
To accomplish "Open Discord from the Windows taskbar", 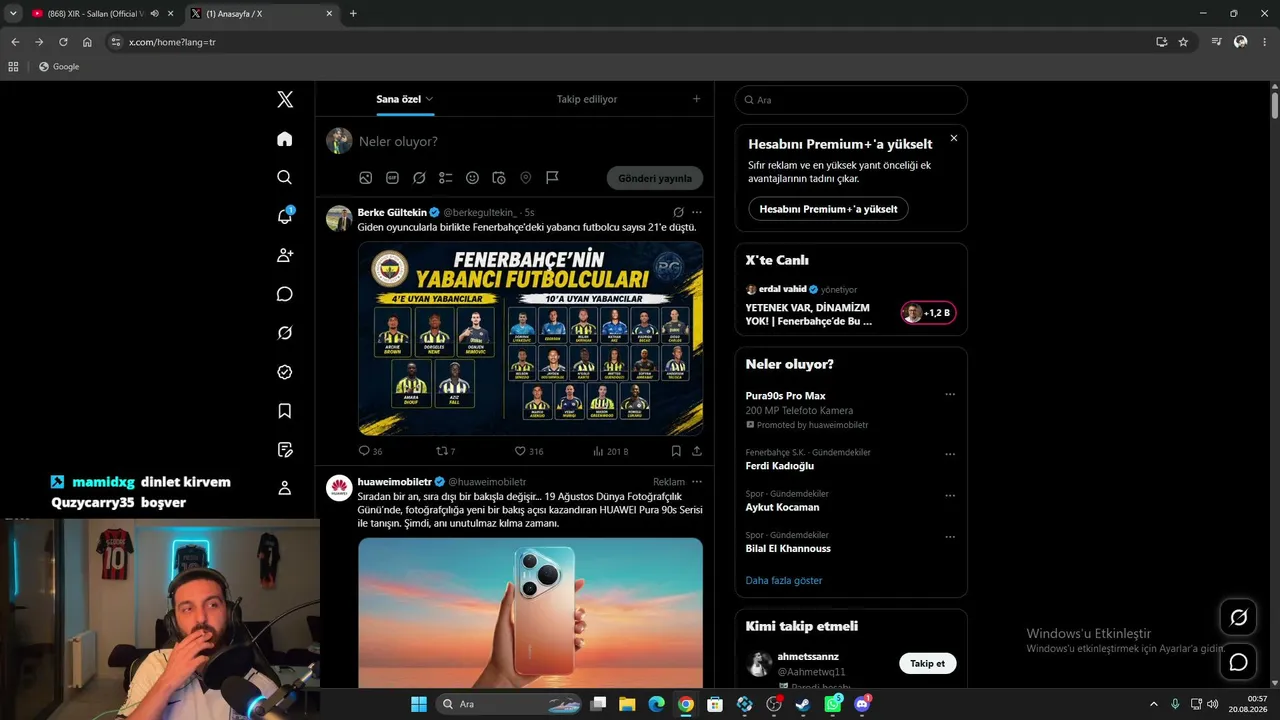I will point(862,704).
